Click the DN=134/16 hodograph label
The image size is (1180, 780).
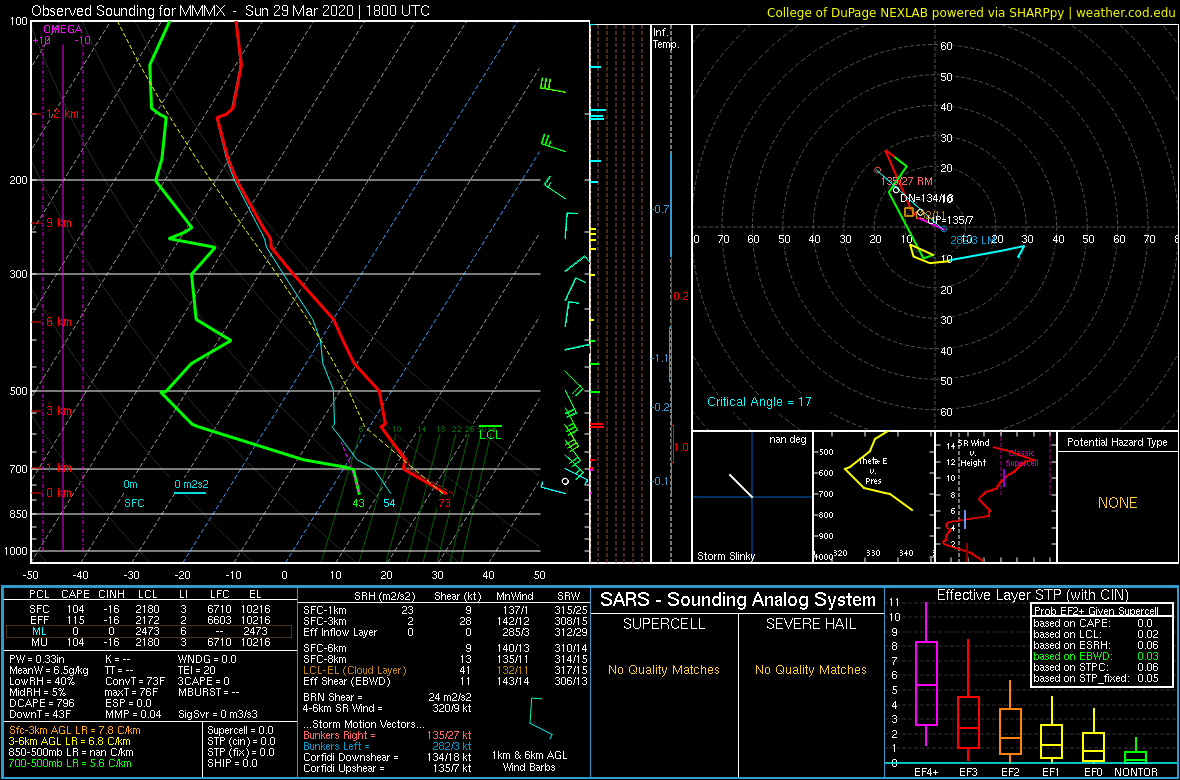[927, 199]
